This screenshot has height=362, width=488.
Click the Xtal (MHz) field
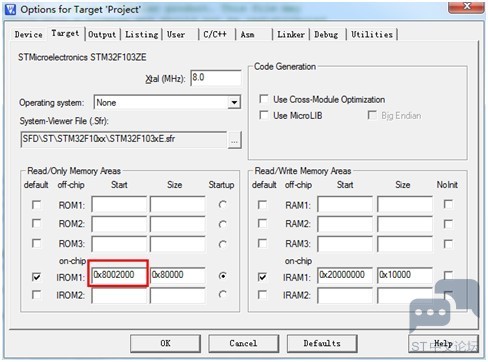click(x=216, y=78)
